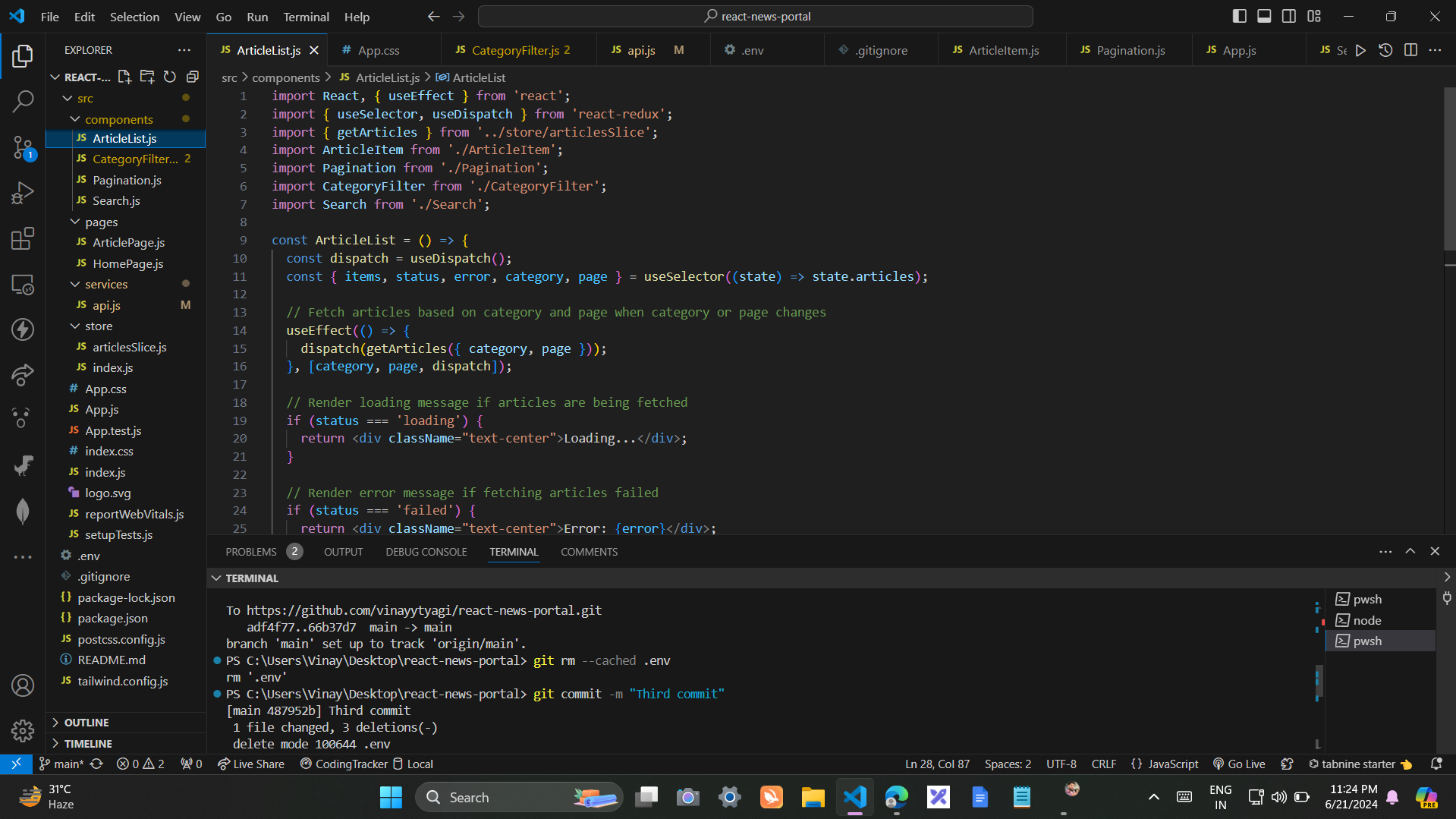The height and width of the screenshot is (819, 1456).
Task: Click the editor vertical scrollbar thumb
Action: click(x=1449, y=169)
